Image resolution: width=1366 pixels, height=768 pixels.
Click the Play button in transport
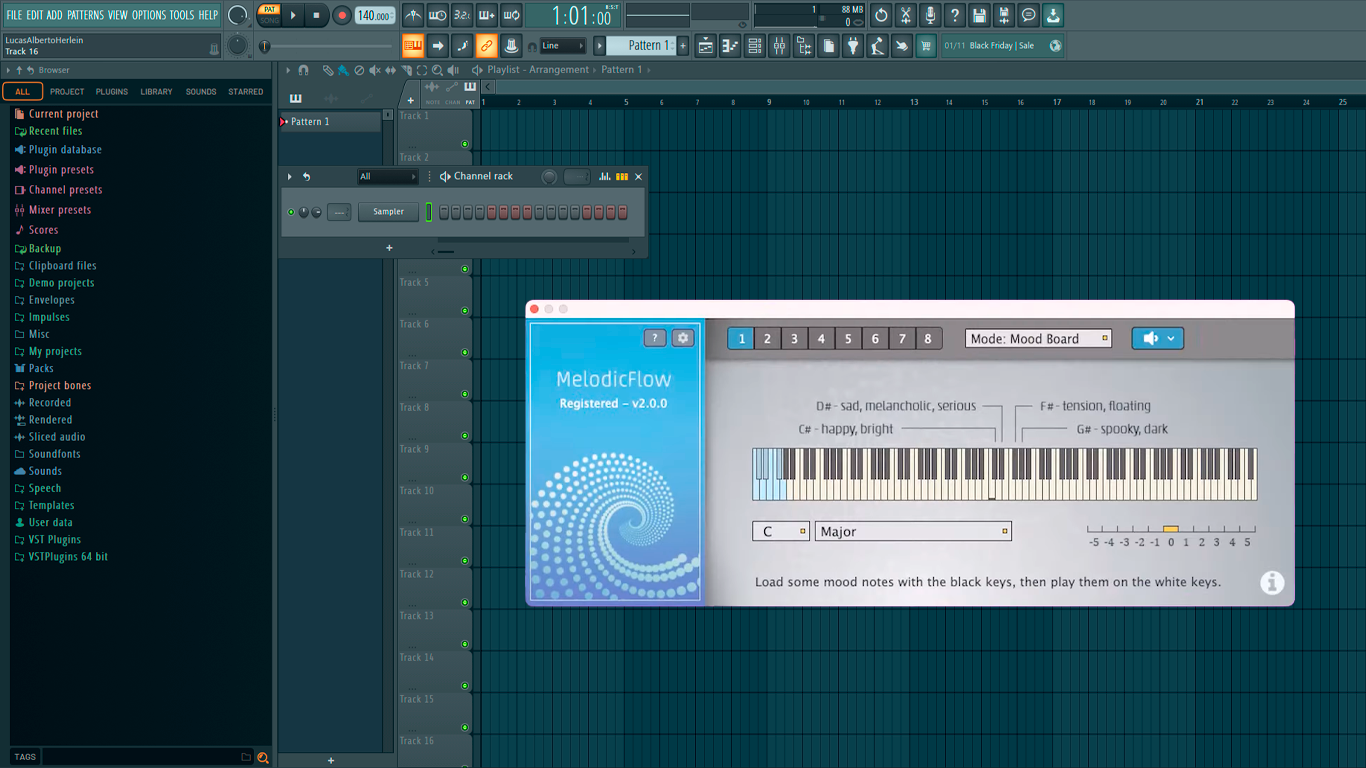click(x=293, y=16)
